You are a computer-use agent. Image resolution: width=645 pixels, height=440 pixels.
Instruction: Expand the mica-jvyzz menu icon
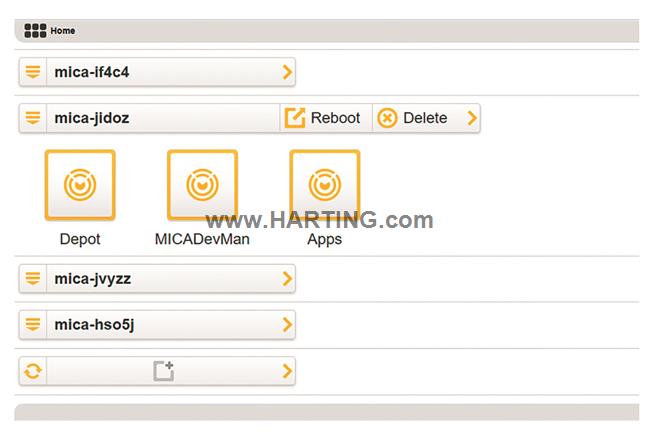click(x=33, y=278)
